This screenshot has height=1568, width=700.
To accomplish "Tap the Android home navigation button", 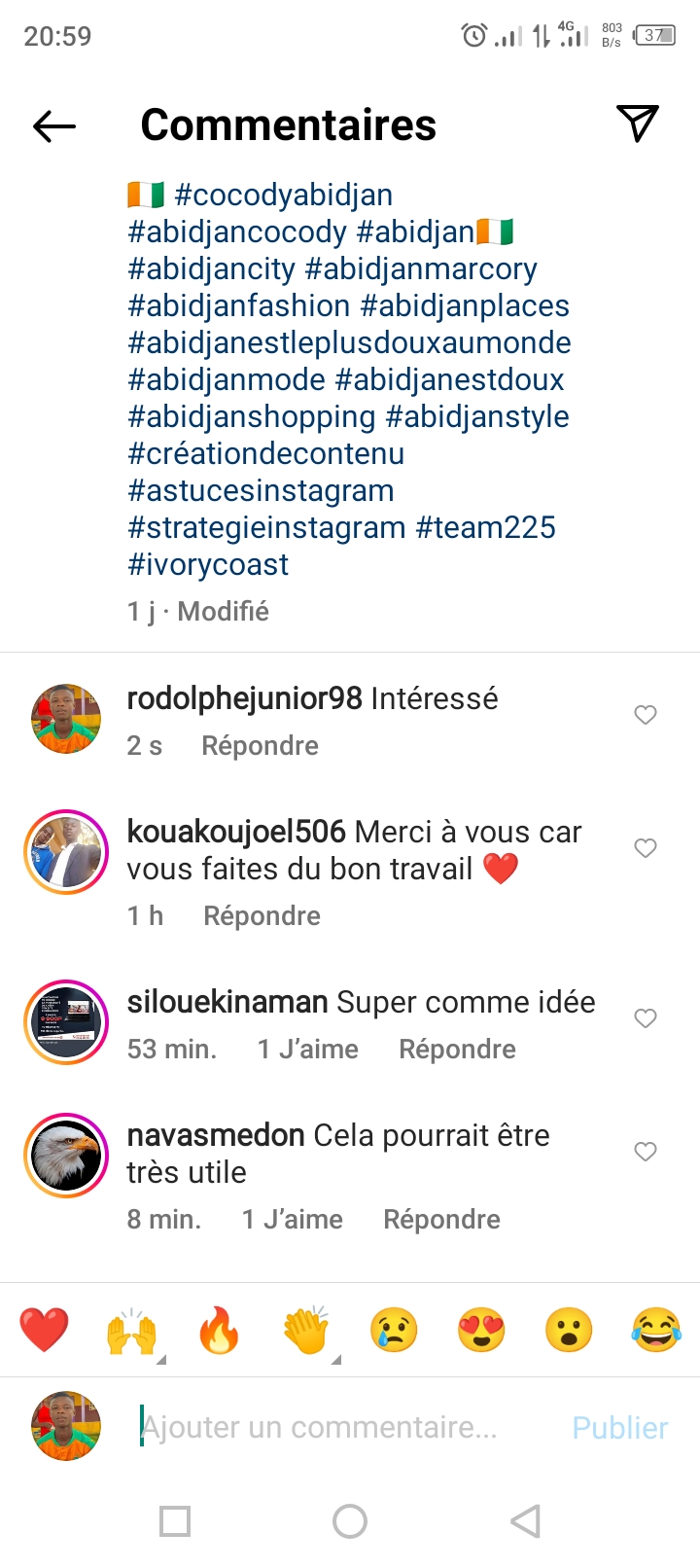I will coord(350,1521).
